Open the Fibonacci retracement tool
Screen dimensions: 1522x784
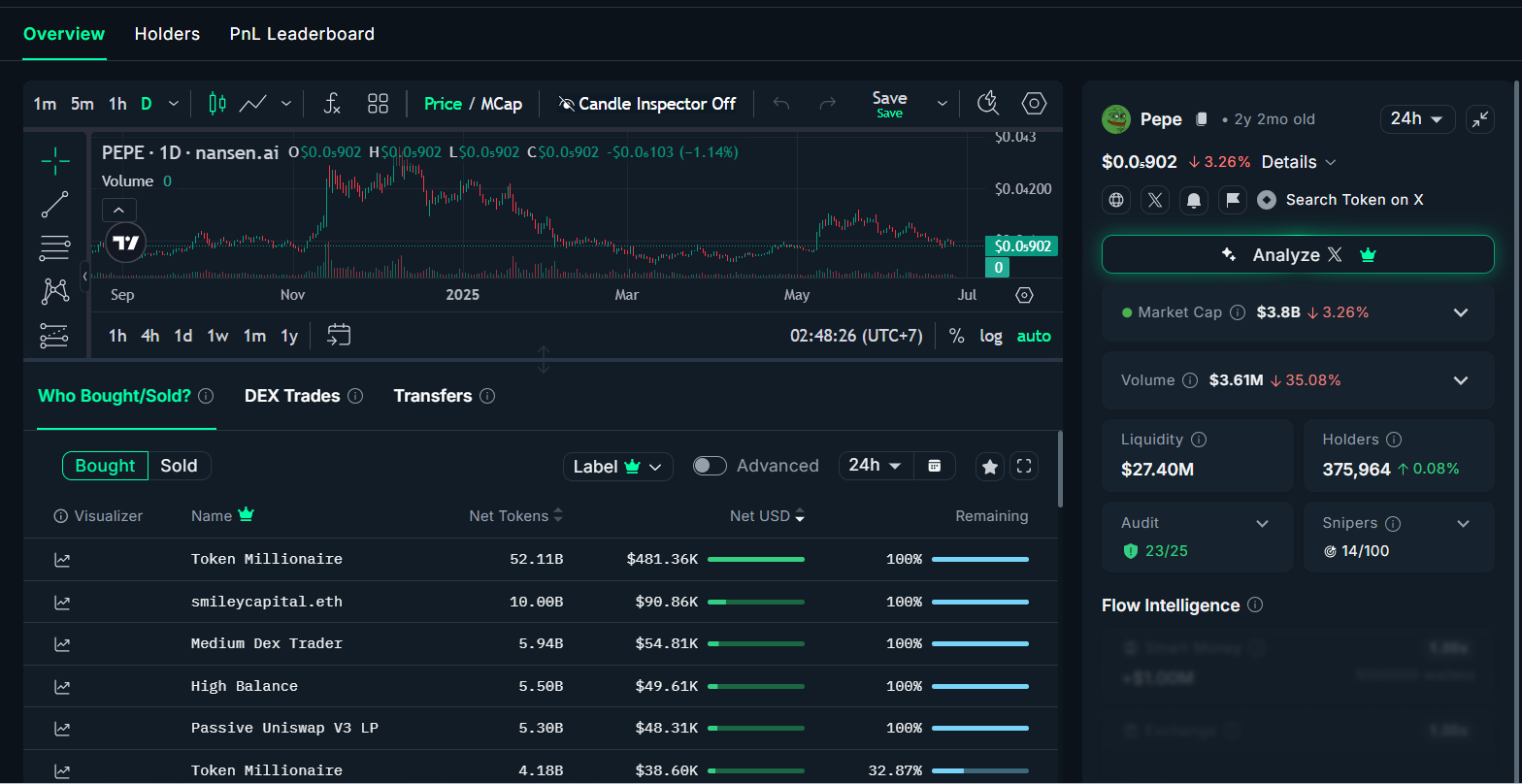[x=55, y=248]
